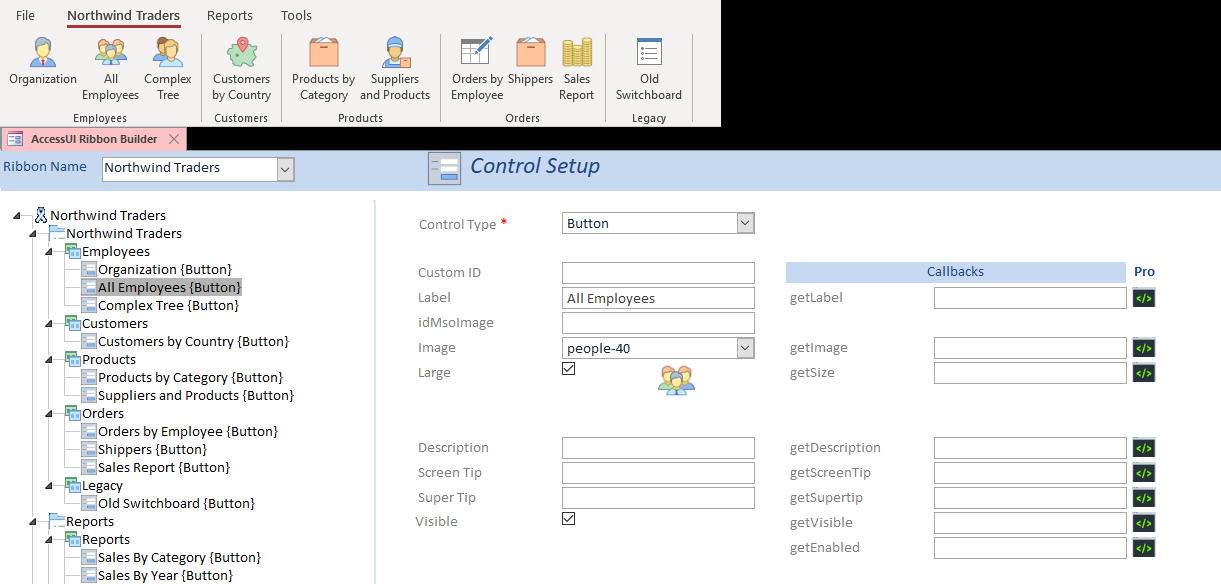Open code builder for getVisible callback
The height and width of the screenshot is (584, 1221).
(x=1144, y=523)
